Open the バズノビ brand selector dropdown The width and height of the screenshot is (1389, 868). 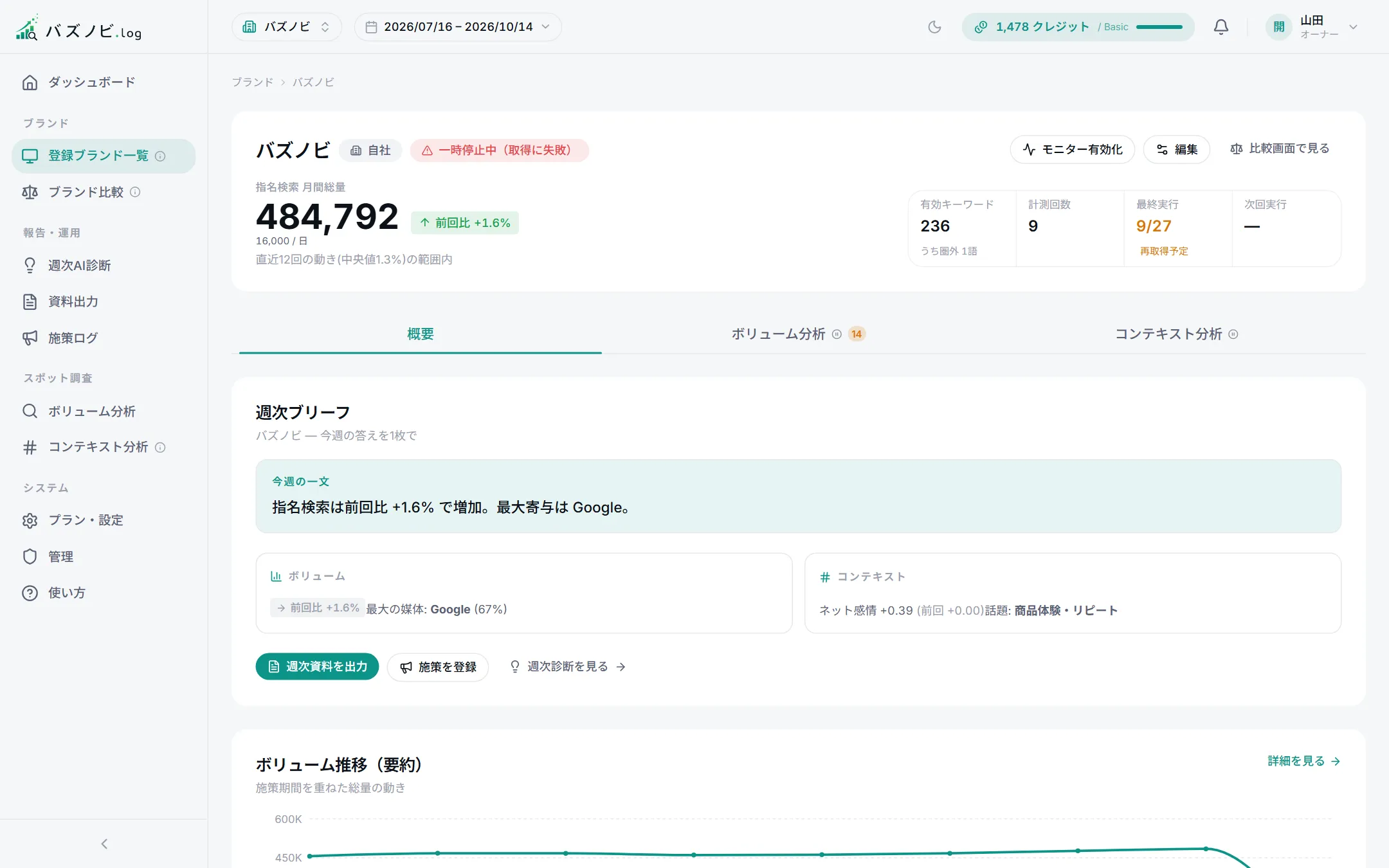click(286, 27)
